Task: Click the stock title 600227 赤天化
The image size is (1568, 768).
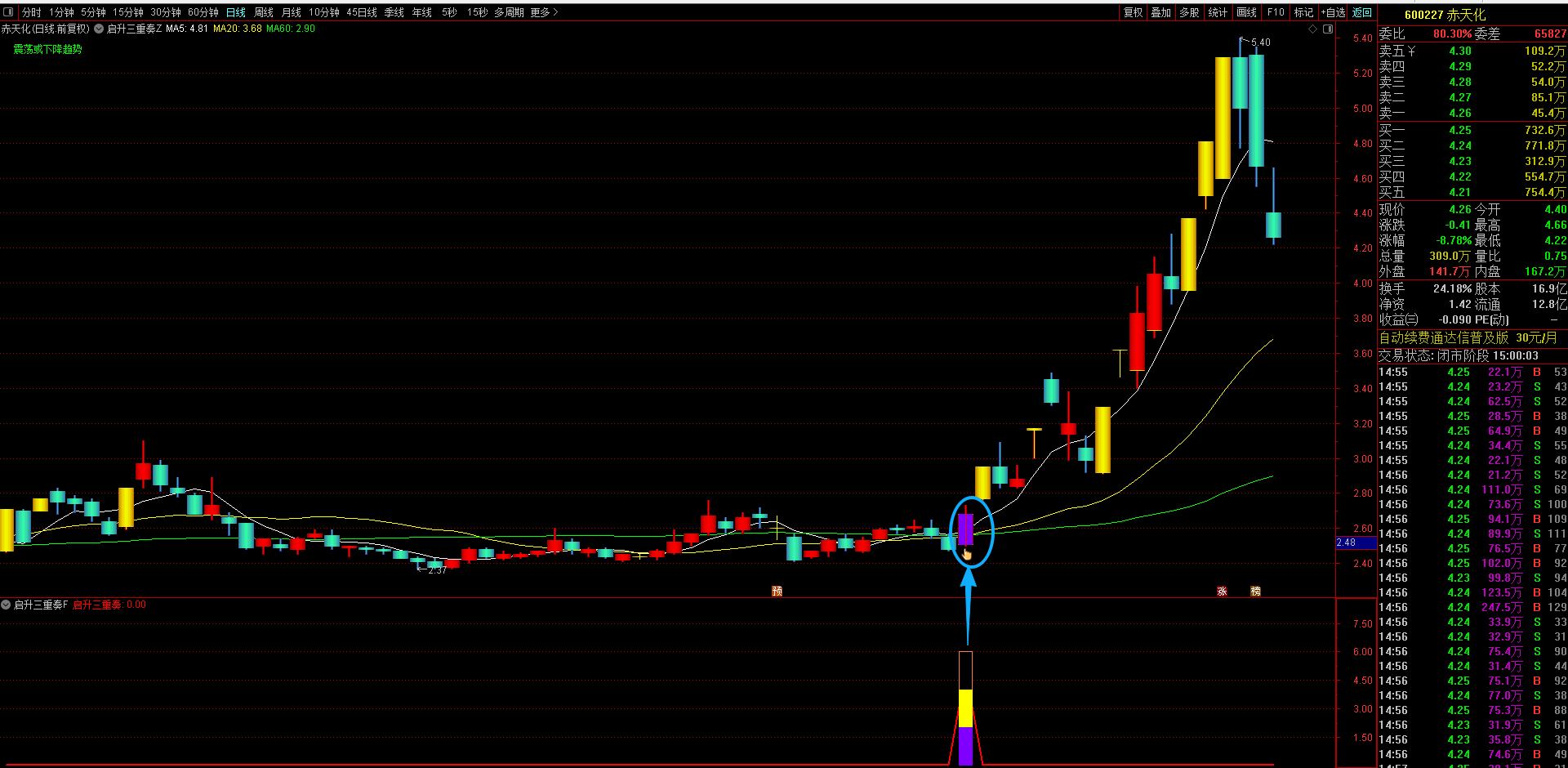Action: (x=1445, y=15)
